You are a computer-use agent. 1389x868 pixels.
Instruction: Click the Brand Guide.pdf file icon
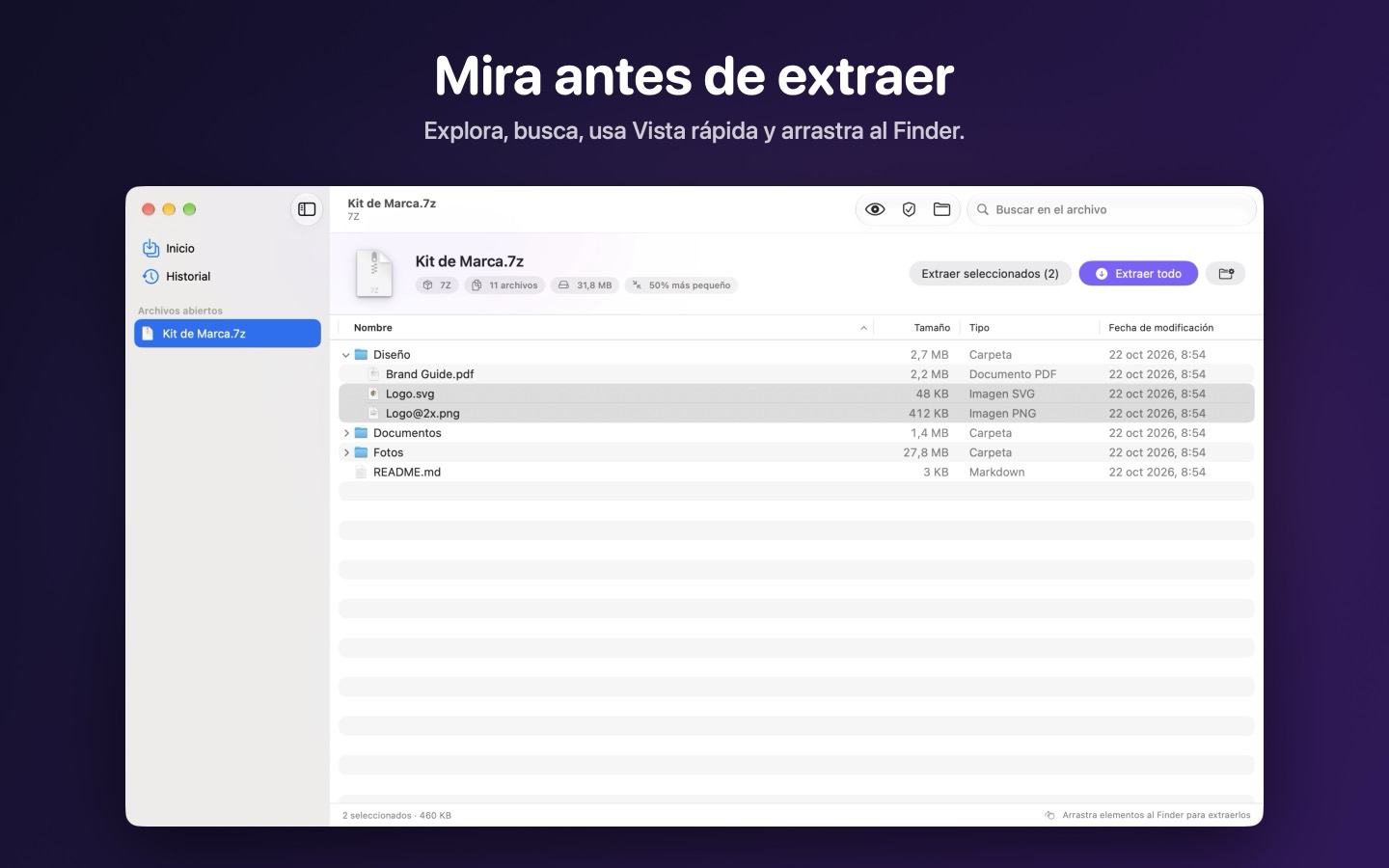coord(373,374)
